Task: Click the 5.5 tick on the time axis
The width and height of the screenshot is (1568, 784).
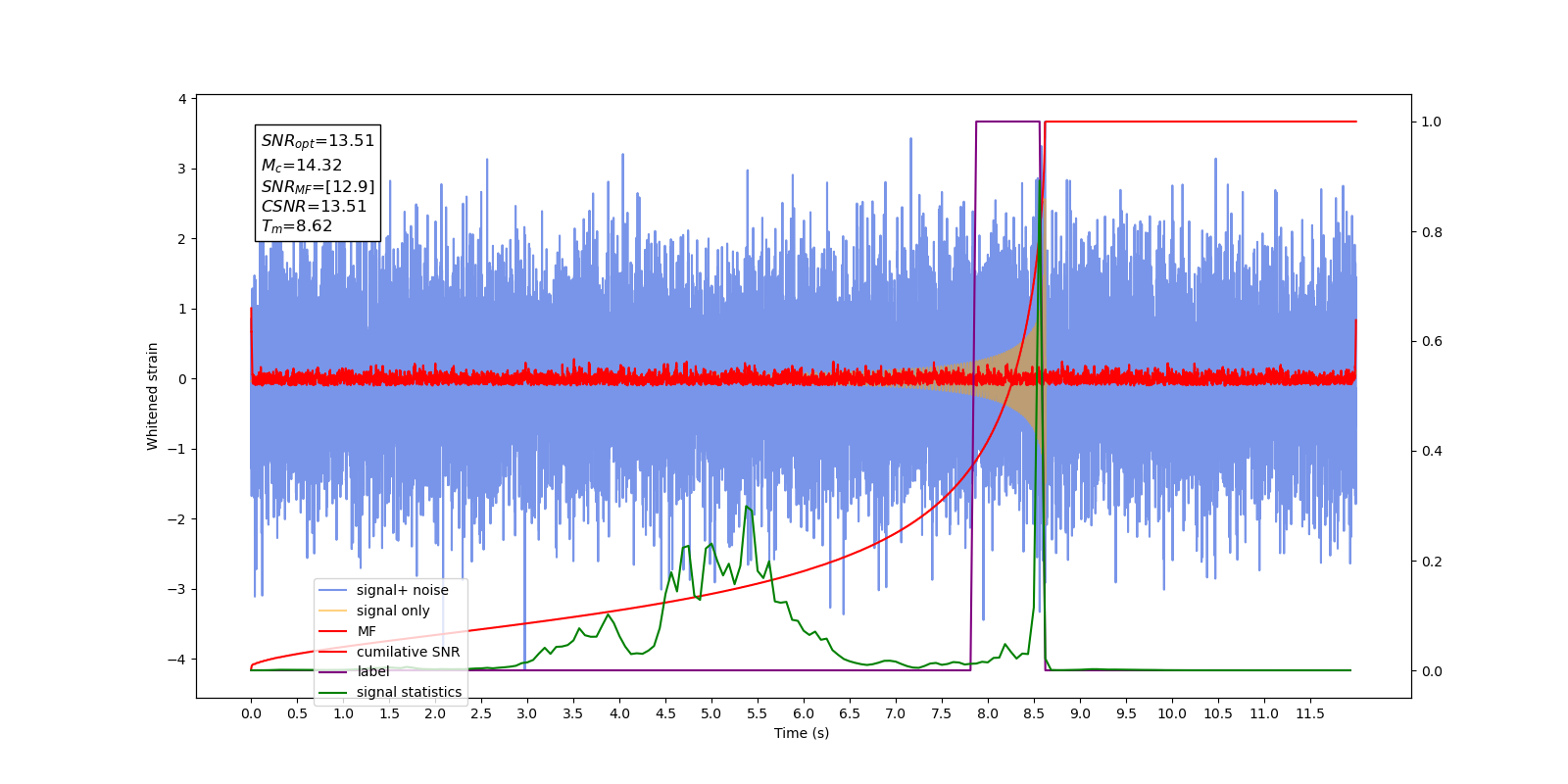Action: click(758, 713)
